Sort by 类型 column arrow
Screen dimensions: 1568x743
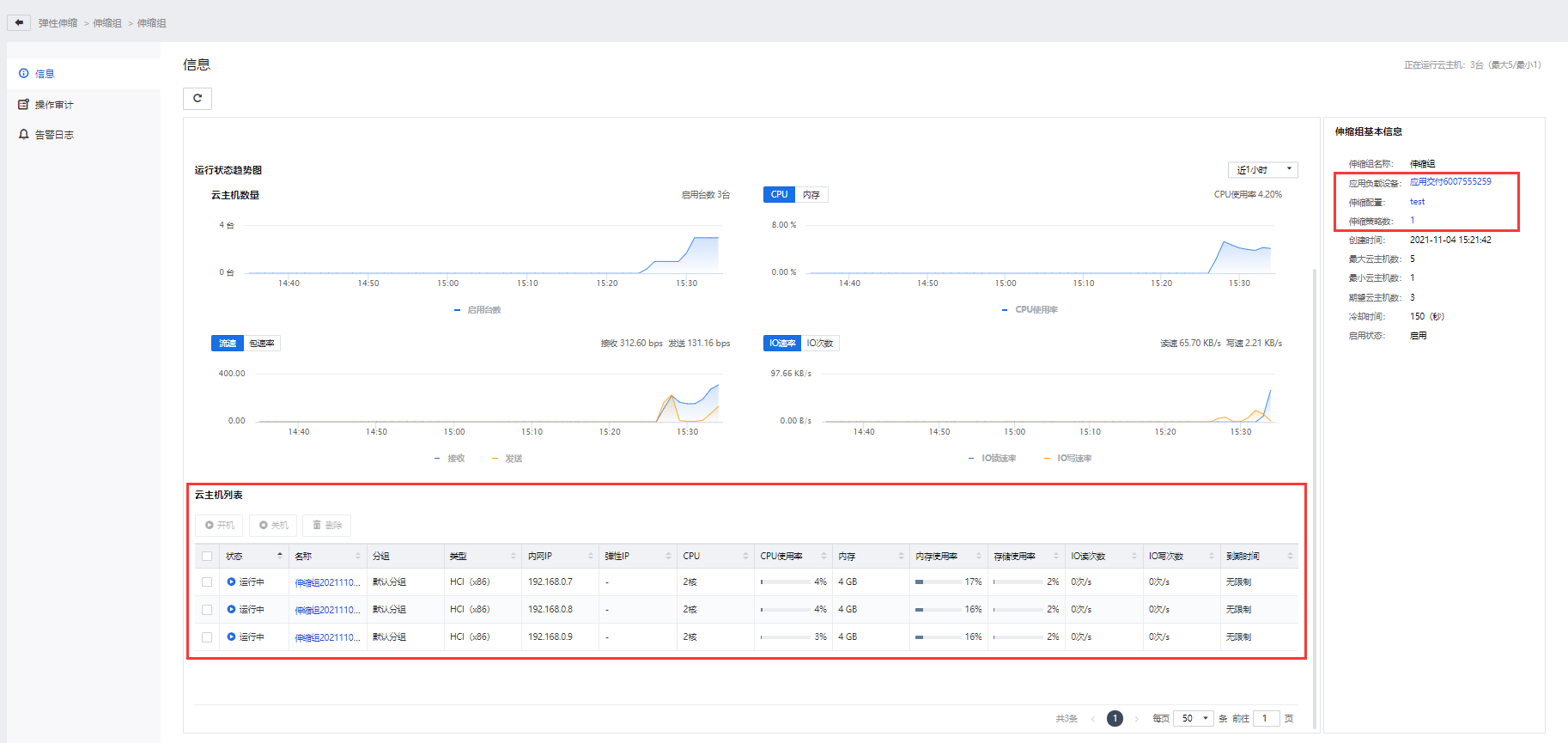point(514,556)
